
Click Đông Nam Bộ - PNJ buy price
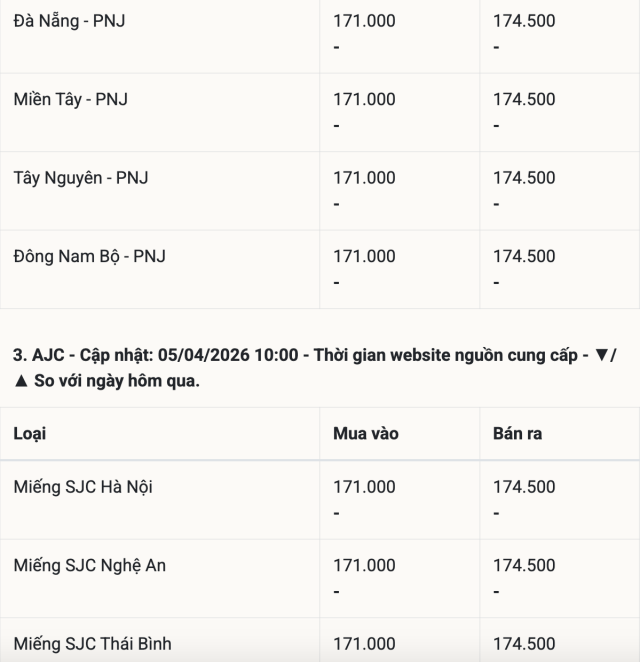pyautogui.click(x=364, y=256)
